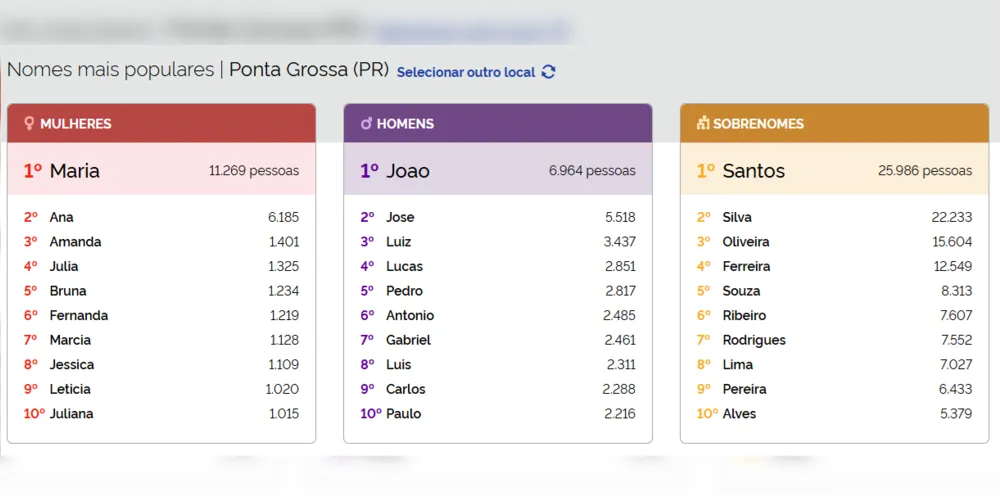This screenshot has width=1000, height=500.
Task: Click the value 1.401 next to Amanda
Action: point(284,242)
